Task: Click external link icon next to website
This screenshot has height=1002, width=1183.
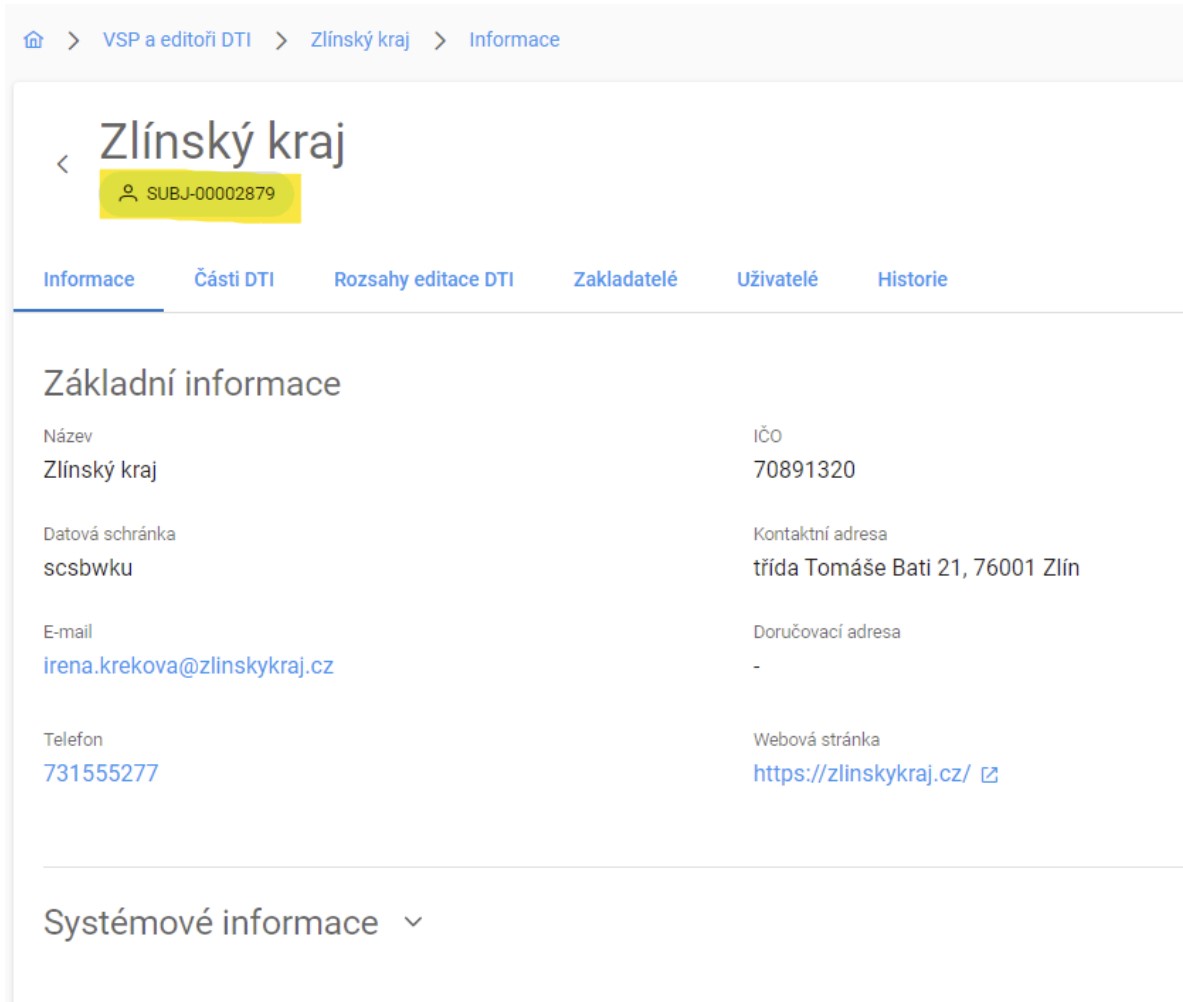Action: pos(989,775)
